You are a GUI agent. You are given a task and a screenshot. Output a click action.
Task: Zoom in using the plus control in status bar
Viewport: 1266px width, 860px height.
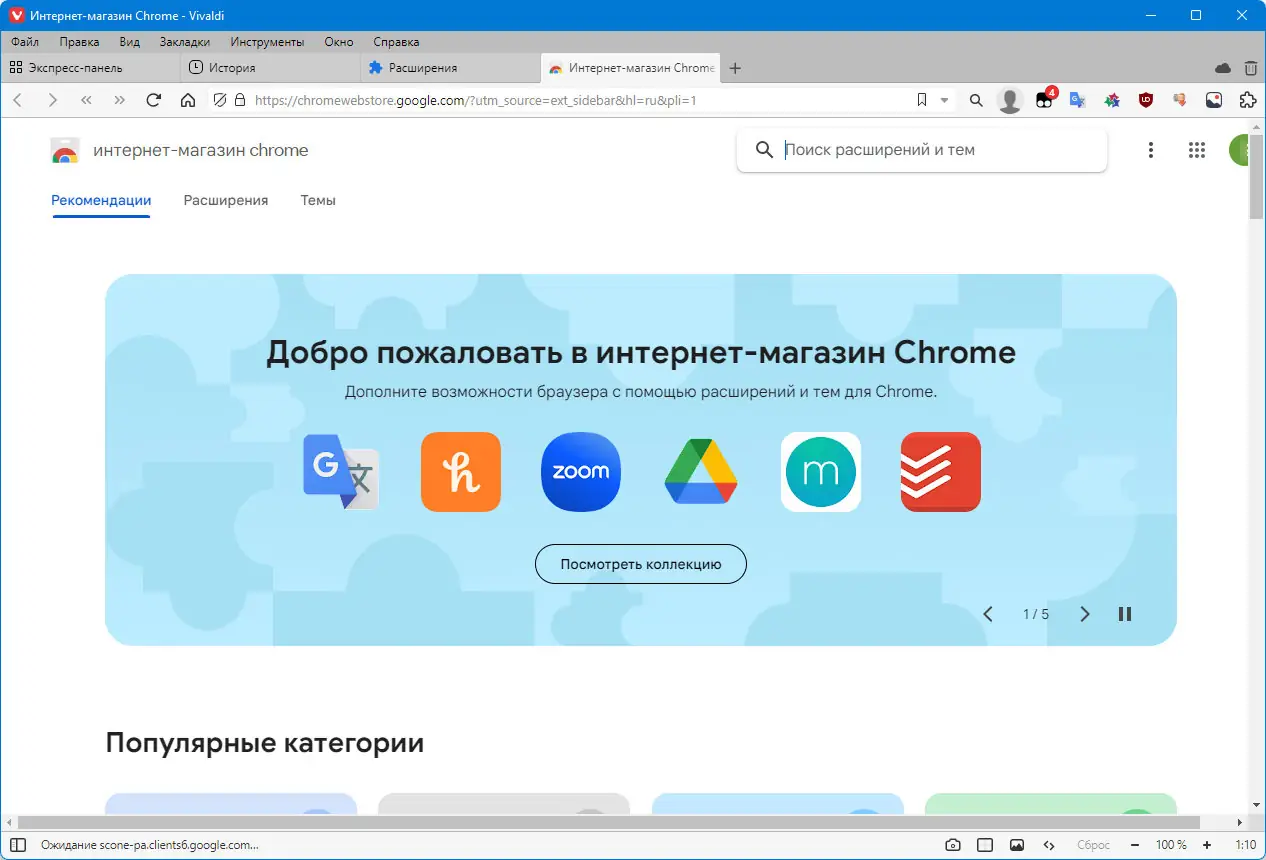1207,845
